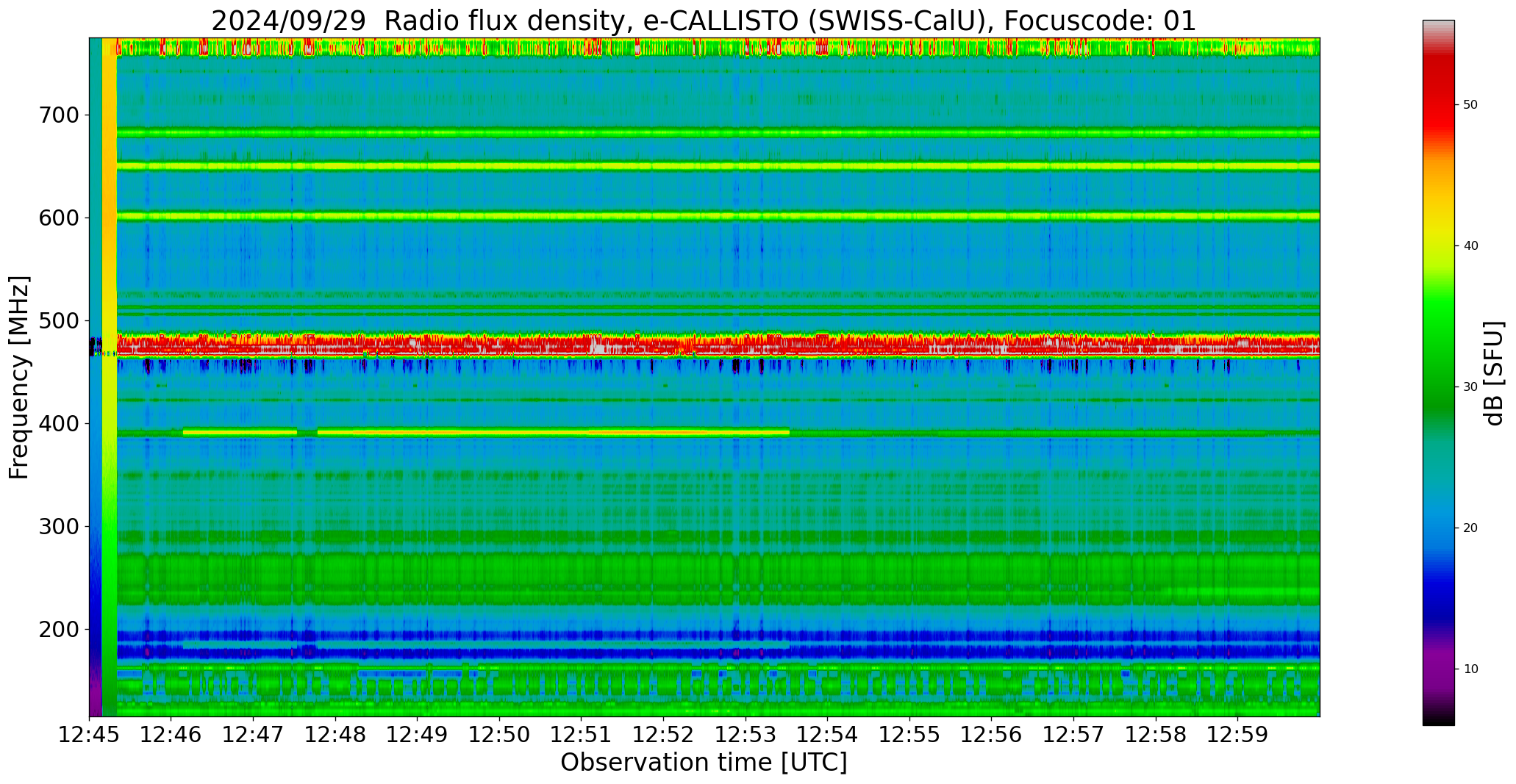Click the plot title mentioning e-CALLISTO
Screen dimensions: 1516x784
(704, 21)
